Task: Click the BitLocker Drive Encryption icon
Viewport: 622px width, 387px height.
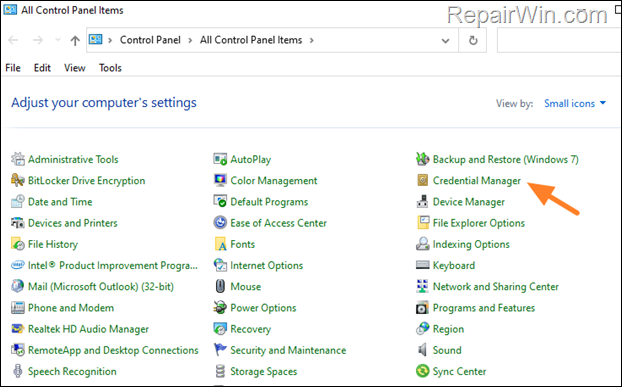Action: [17, 180]
